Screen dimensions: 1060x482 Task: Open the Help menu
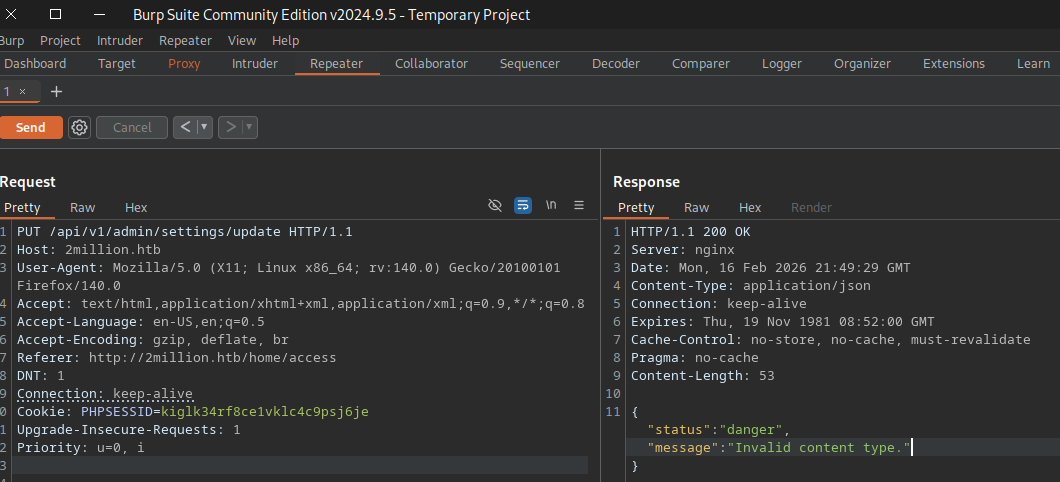pyautogui.click(x=285, y=41)
